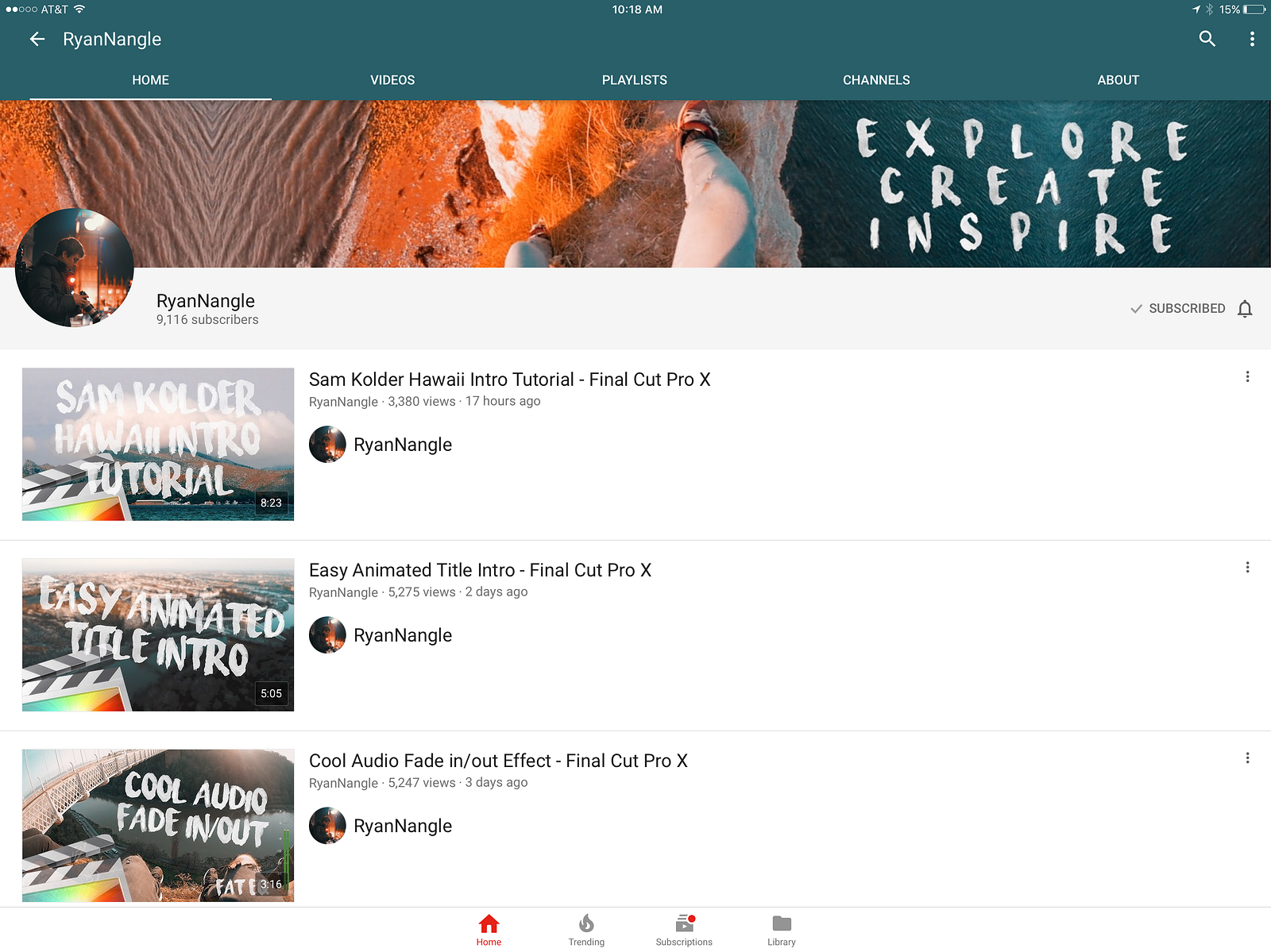Go to the ABOUT tab
This screenshot has width=1271, height=952.
1118,80
